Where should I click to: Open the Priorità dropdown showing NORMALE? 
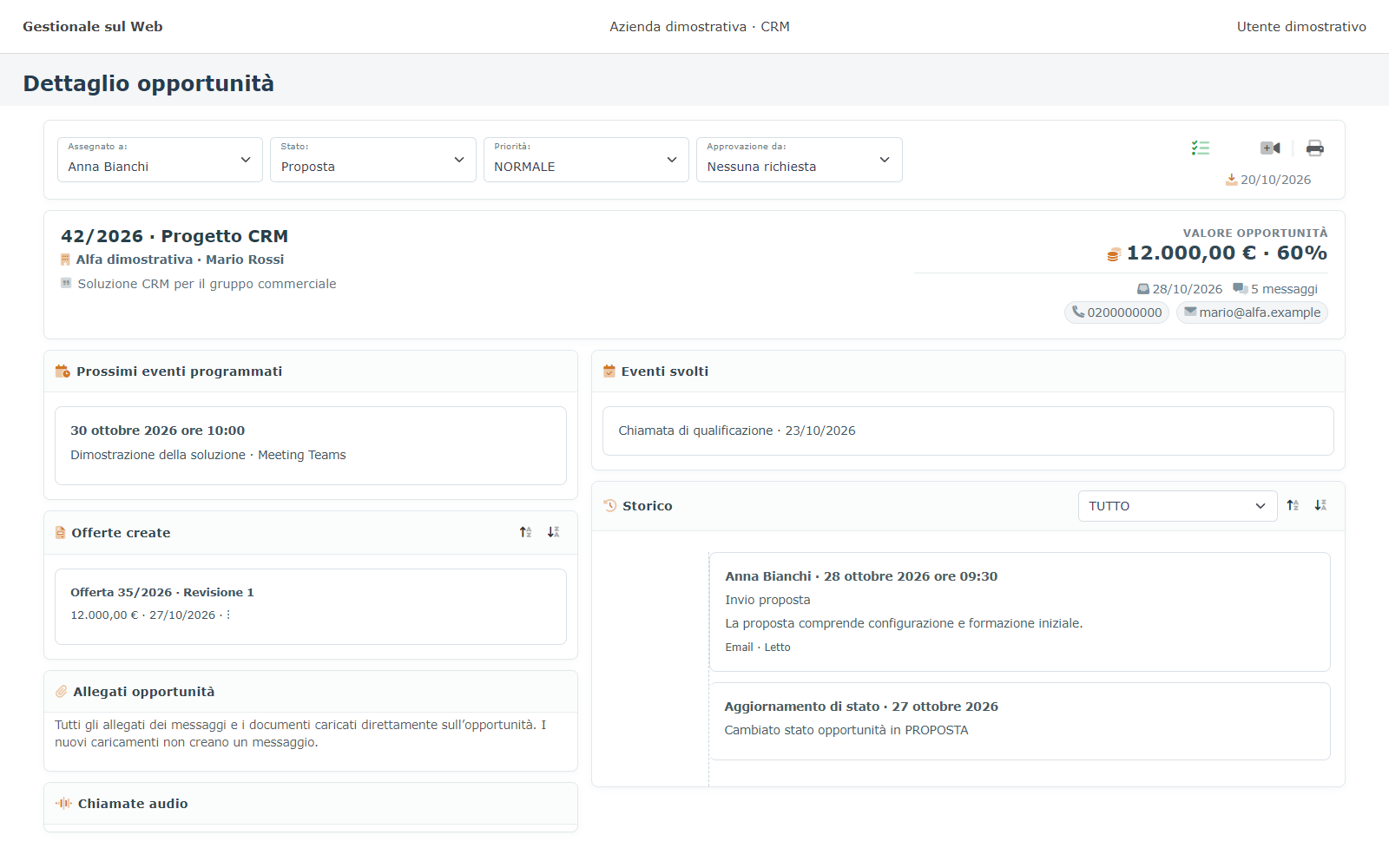pyautogui.click(x=586, y=160)
